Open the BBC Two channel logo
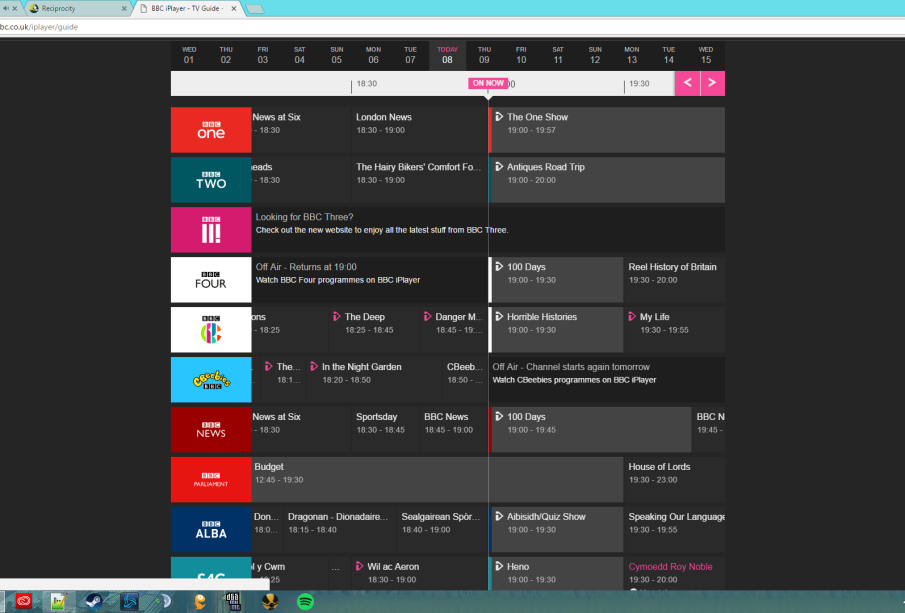The height and width of the screenshot is (613, 905). [211, 180]
